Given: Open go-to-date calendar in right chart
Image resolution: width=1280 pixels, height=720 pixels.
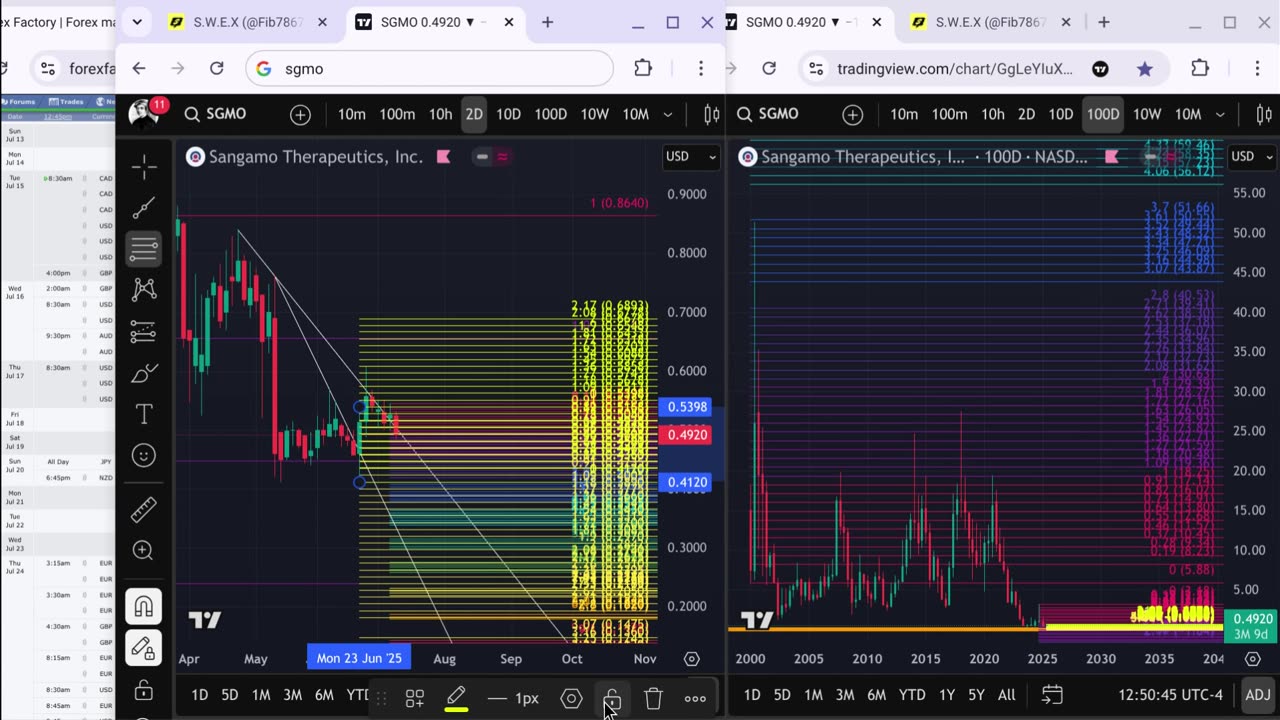Looking at the screenshot, I should (1051, 695).
